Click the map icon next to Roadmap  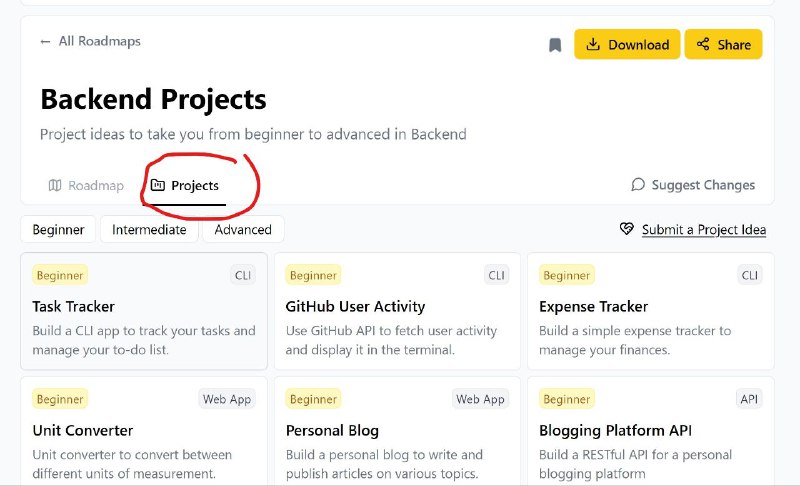coord(55,185)
